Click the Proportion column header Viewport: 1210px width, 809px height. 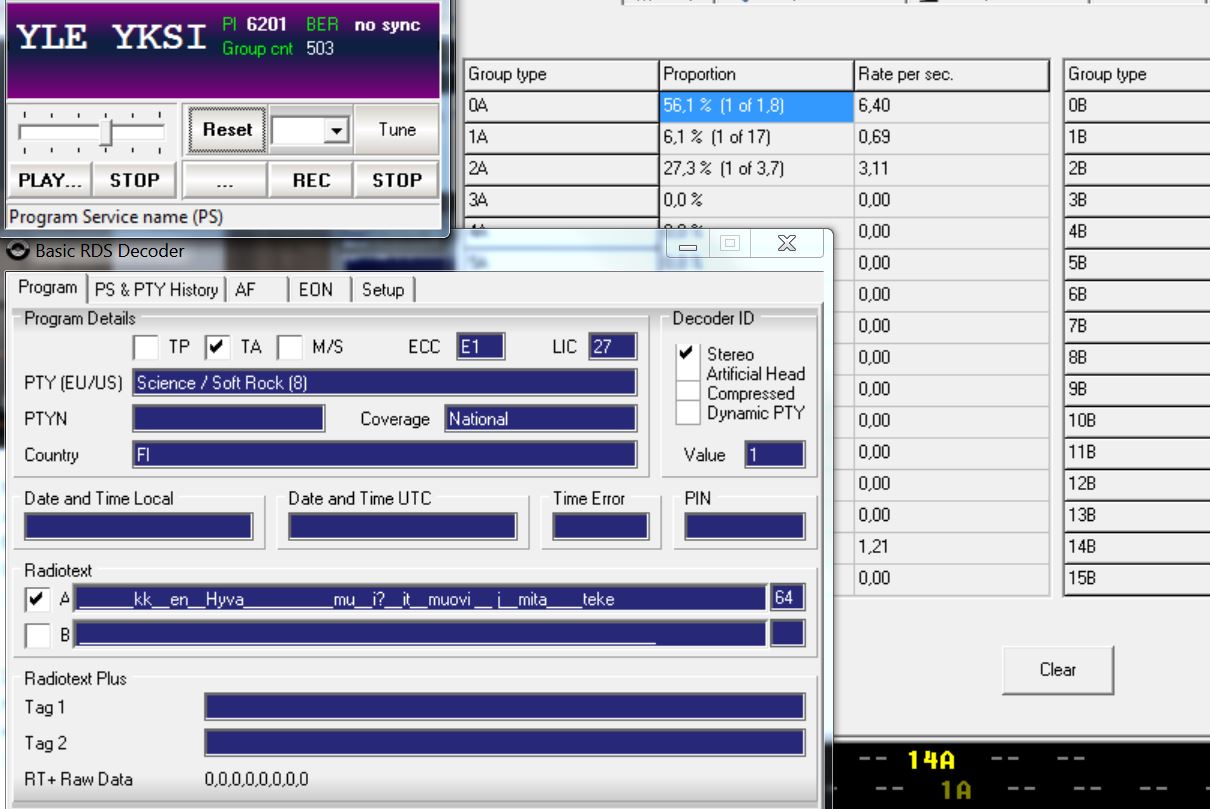[x=757, y=75]
